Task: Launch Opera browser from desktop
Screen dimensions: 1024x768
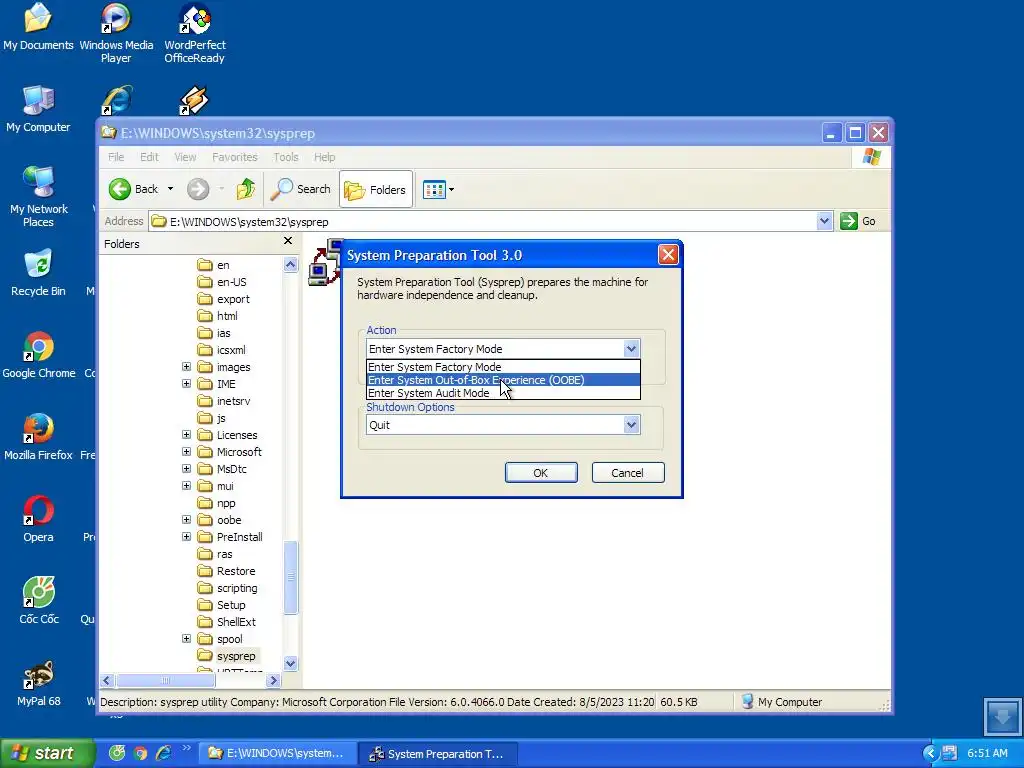Action: [38, 519]
